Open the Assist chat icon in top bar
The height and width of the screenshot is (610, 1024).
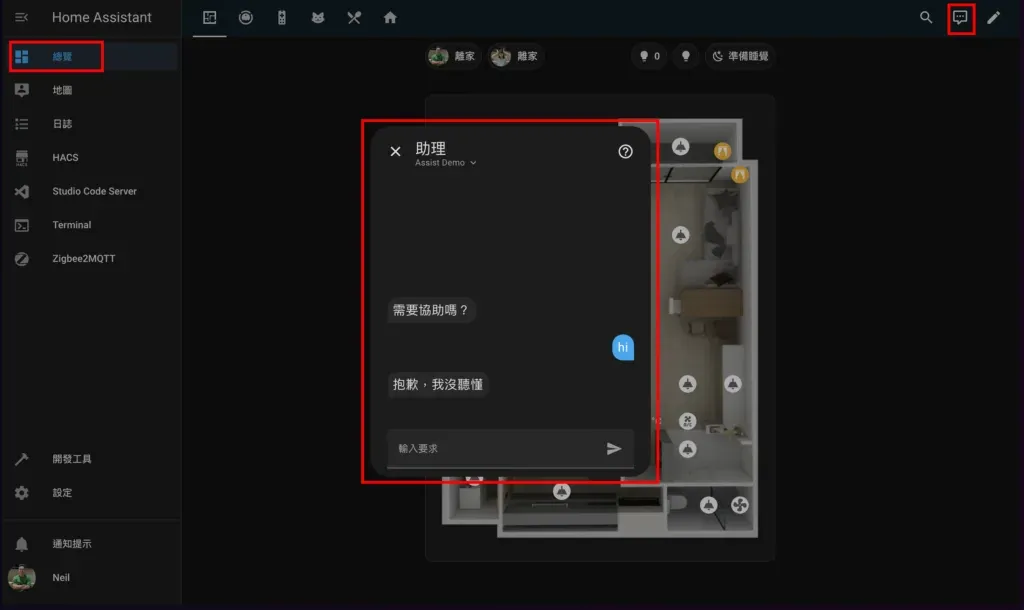960,17
